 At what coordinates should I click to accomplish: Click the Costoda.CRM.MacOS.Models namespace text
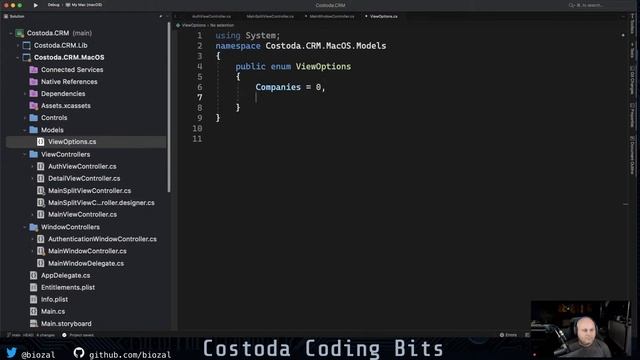tap(326, 46)
